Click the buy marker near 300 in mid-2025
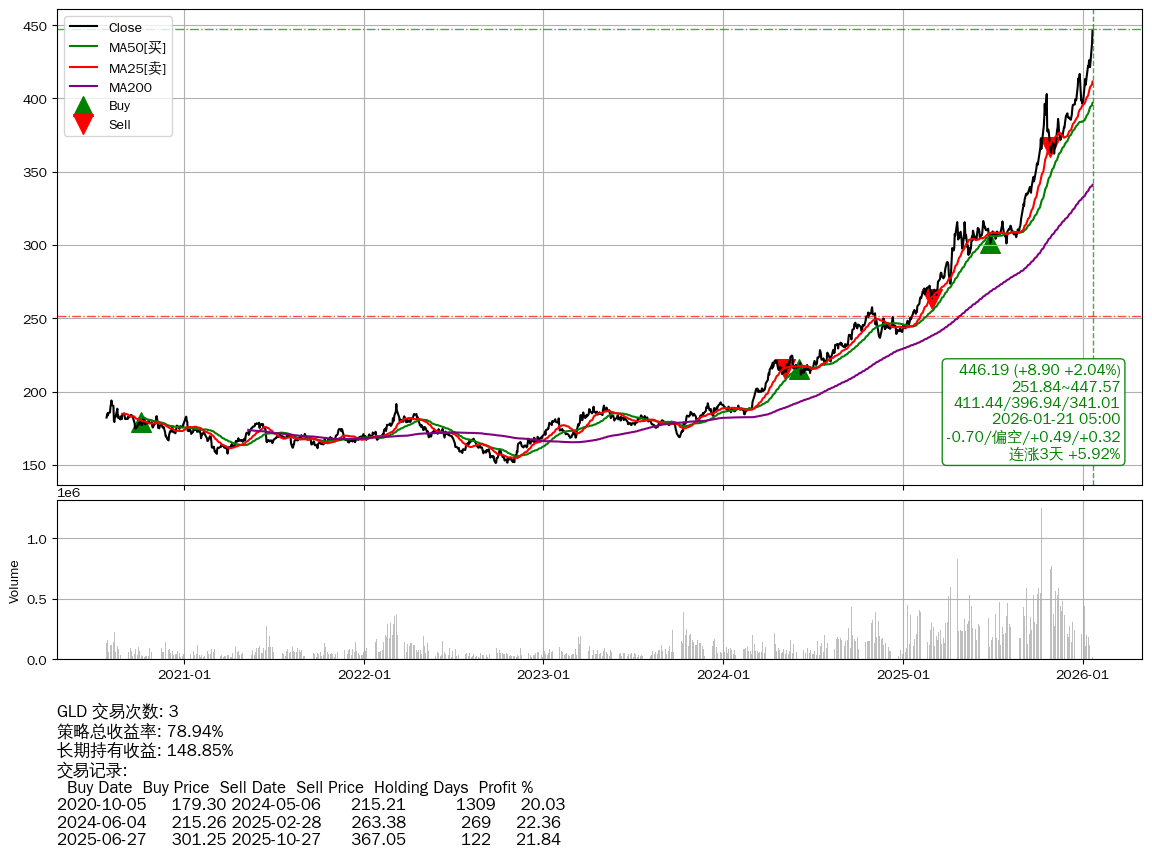 click(990, 243)
